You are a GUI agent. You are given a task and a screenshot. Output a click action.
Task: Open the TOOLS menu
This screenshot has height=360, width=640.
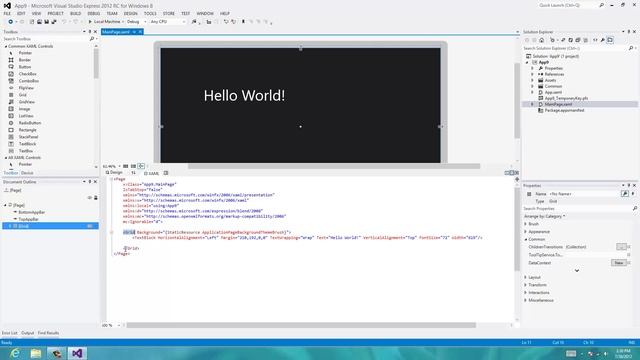coord(150,13)
